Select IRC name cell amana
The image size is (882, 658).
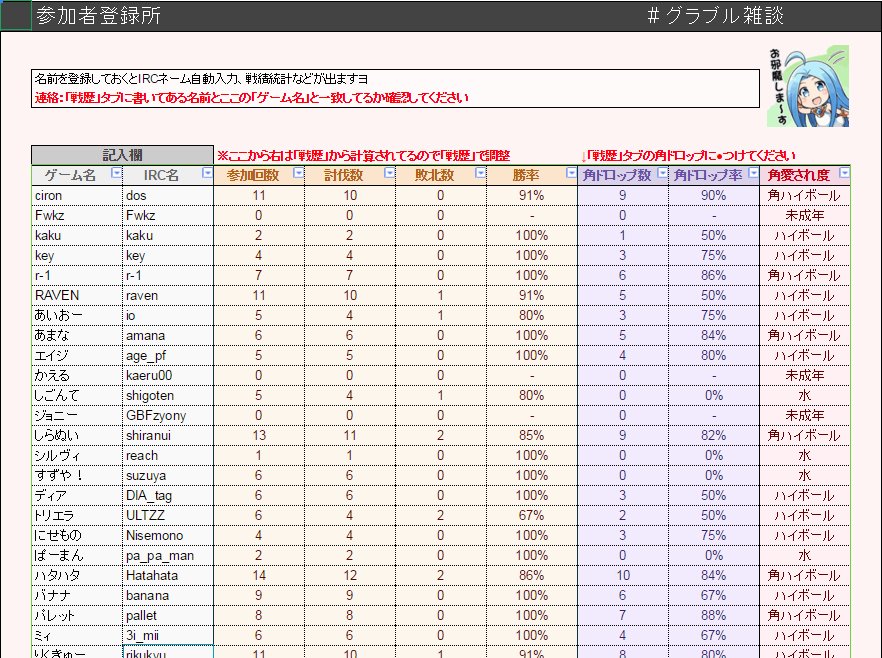coord(168,335)
